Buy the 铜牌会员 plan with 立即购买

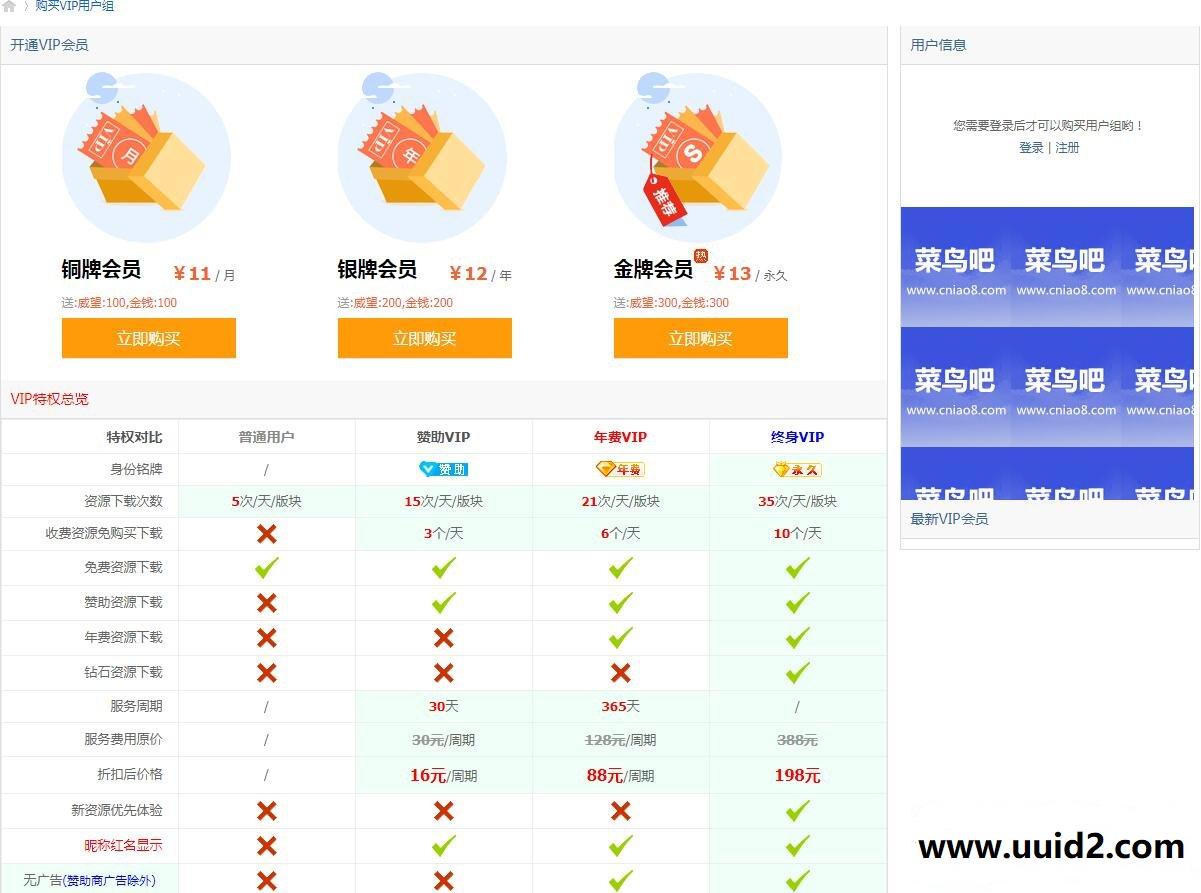point(149,338)
